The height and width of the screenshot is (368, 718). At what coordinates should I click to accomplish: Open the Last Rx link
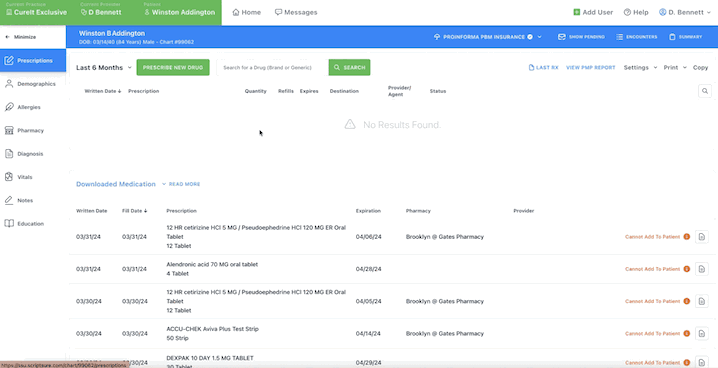pos(544,67)
